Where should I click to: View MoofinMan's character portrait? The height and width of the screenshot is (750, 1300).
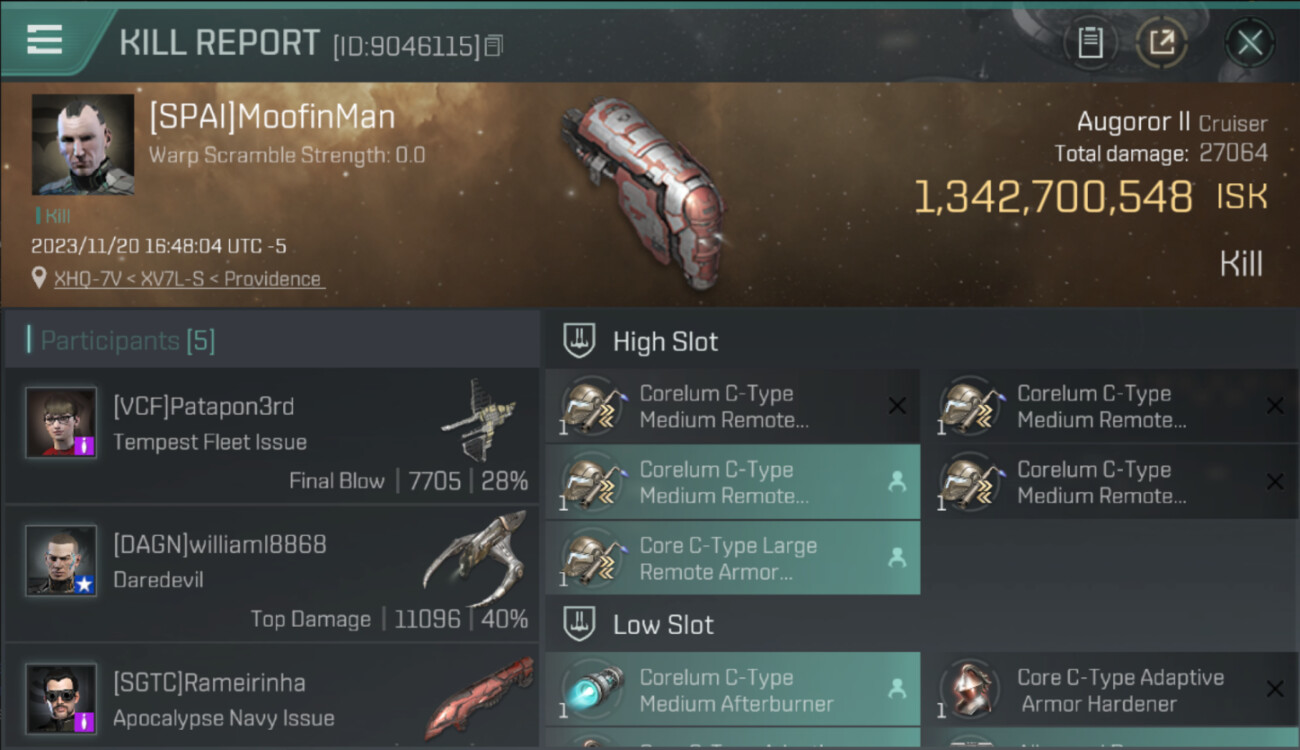[x=83, y=145]
